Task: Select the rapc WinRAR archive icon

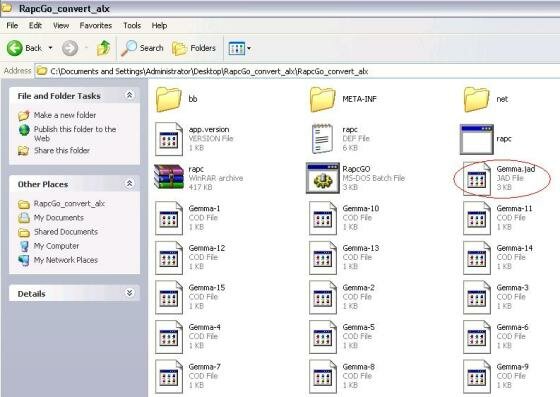Action: click(x=169, y=176)
